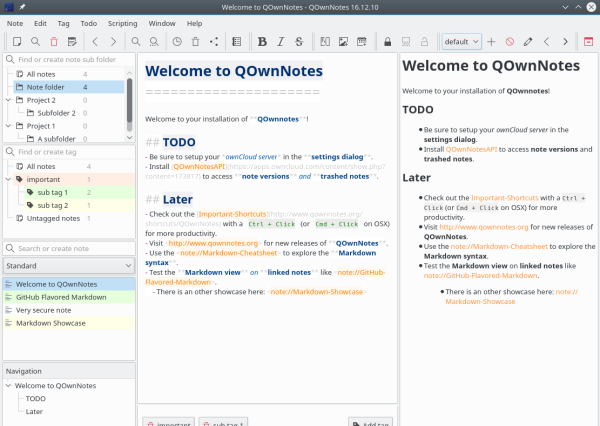Open find-in-note search icon
The image size is (600, 426).
click(135, 41)
